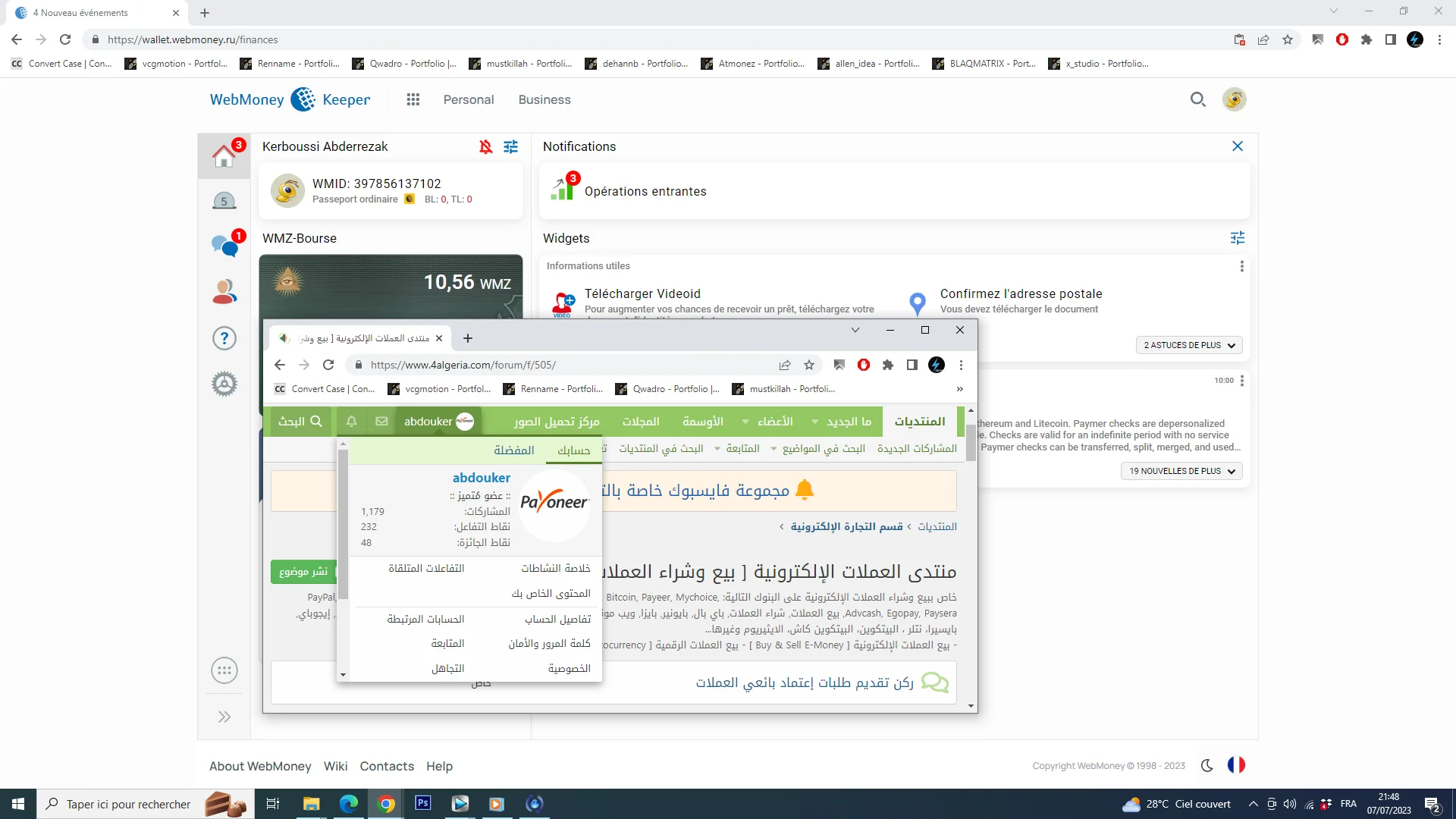The image size is (1456, 819).
Task: Expand 19 NOUVELLES DE PLUS dropdown
Action: tap(1181, 471)
